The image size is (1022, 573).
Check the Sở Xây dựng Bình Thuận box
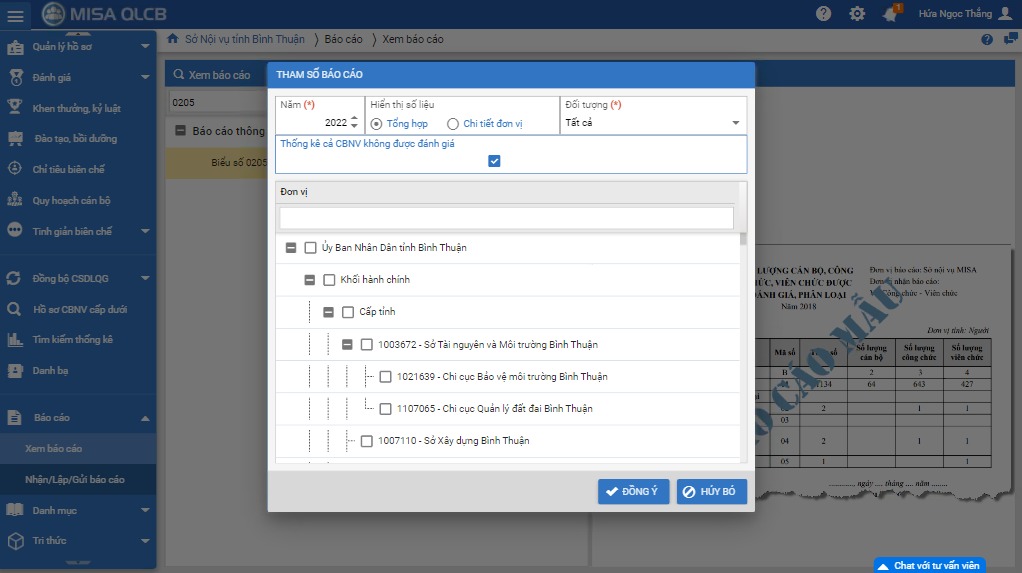click(x=367, y=441)
